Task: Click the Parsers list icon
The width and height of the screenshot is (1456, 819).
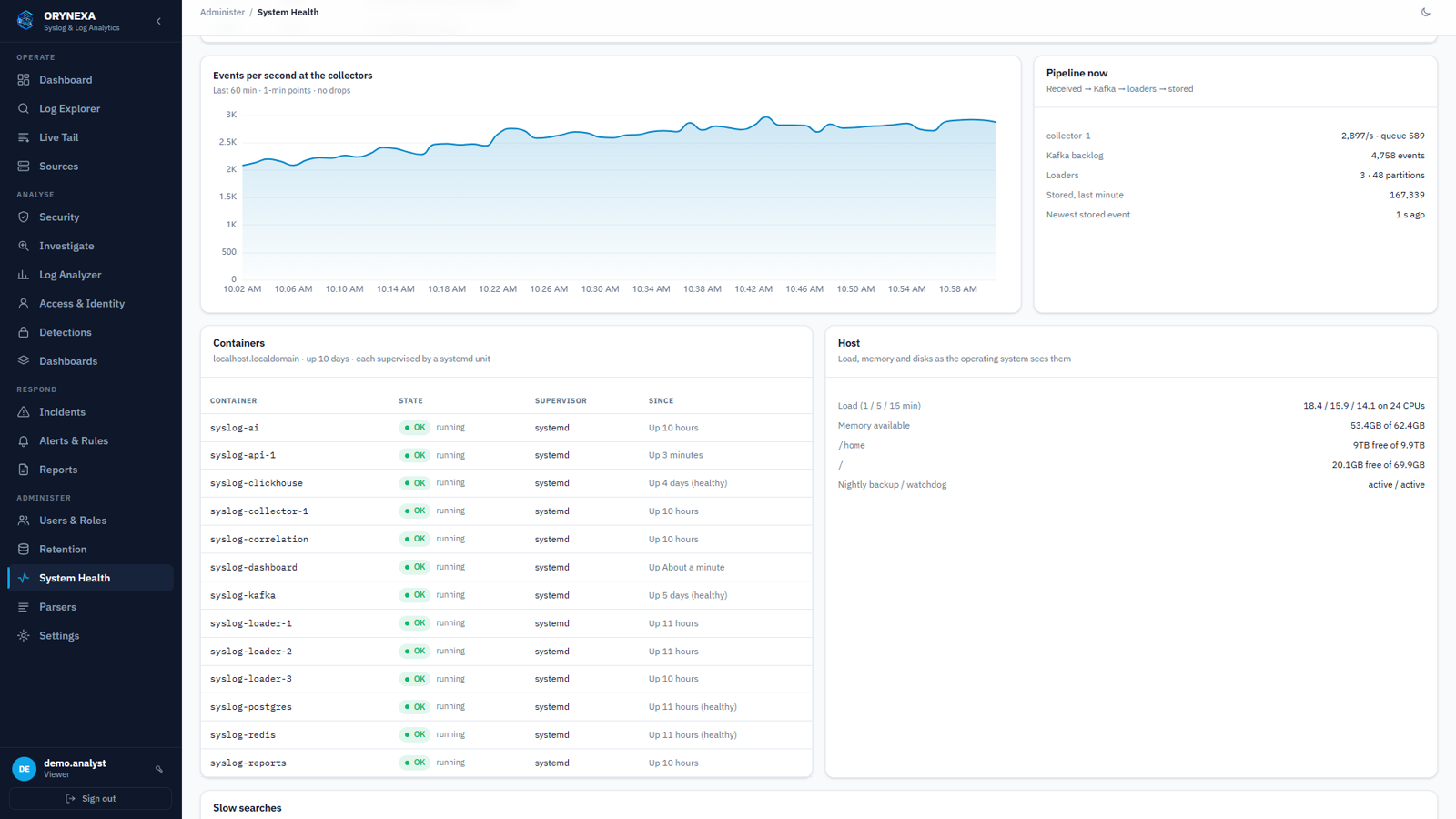Action: point(24,607)
